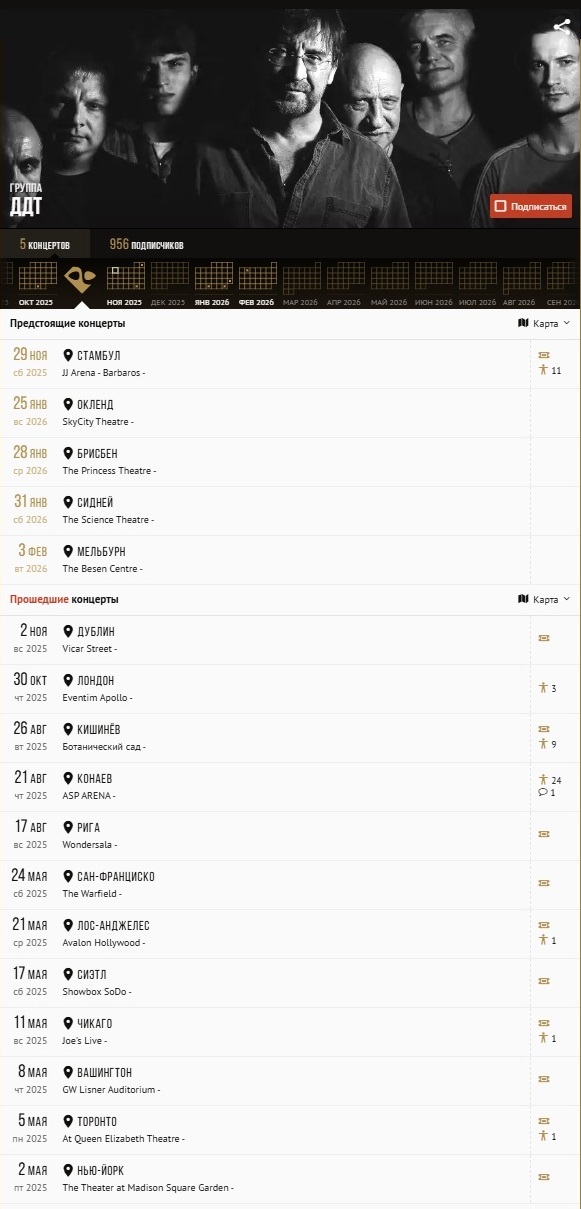
Task: Click the attendees icon on the Лондон row
Action: click(544, 688)
